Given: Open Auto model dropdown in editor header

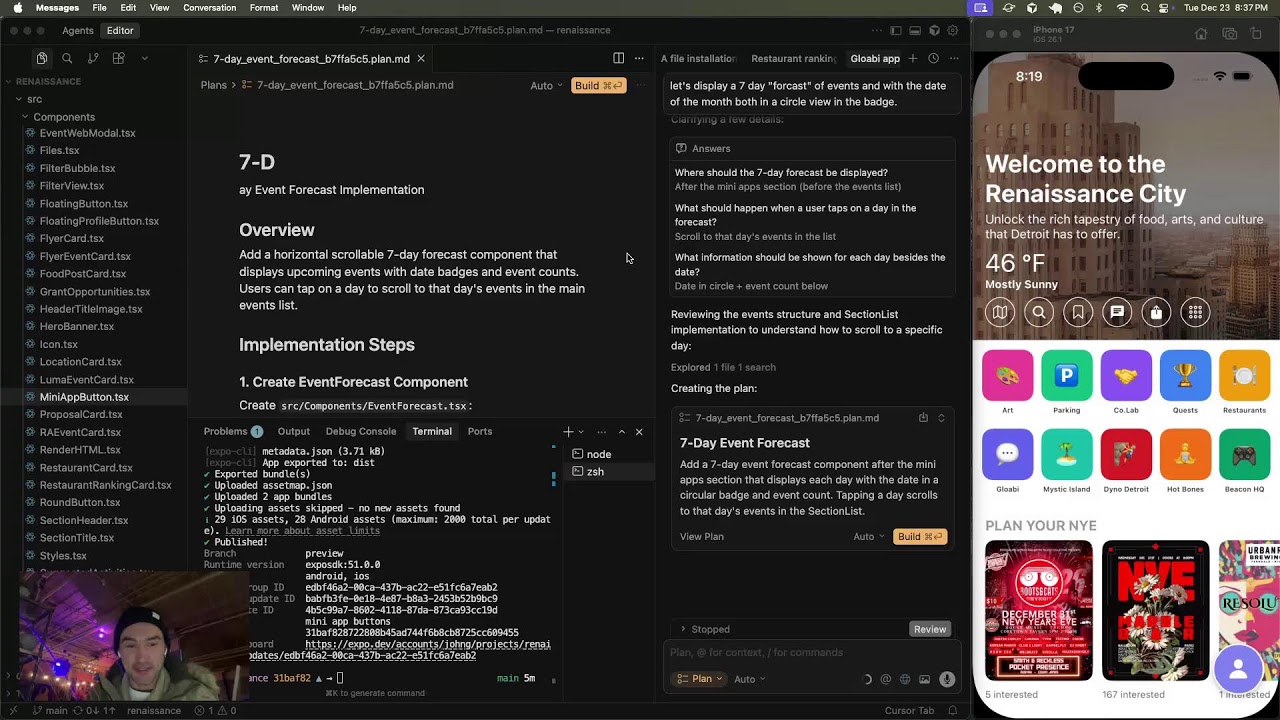Looking at the screenshot, I should coord(546,85).
